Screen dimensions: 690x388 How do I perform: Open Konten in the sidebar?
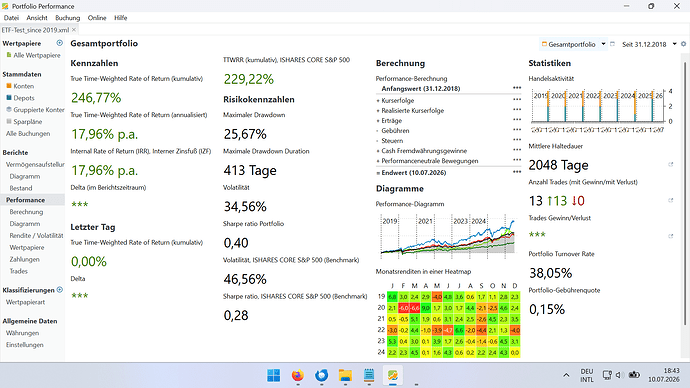23,86
